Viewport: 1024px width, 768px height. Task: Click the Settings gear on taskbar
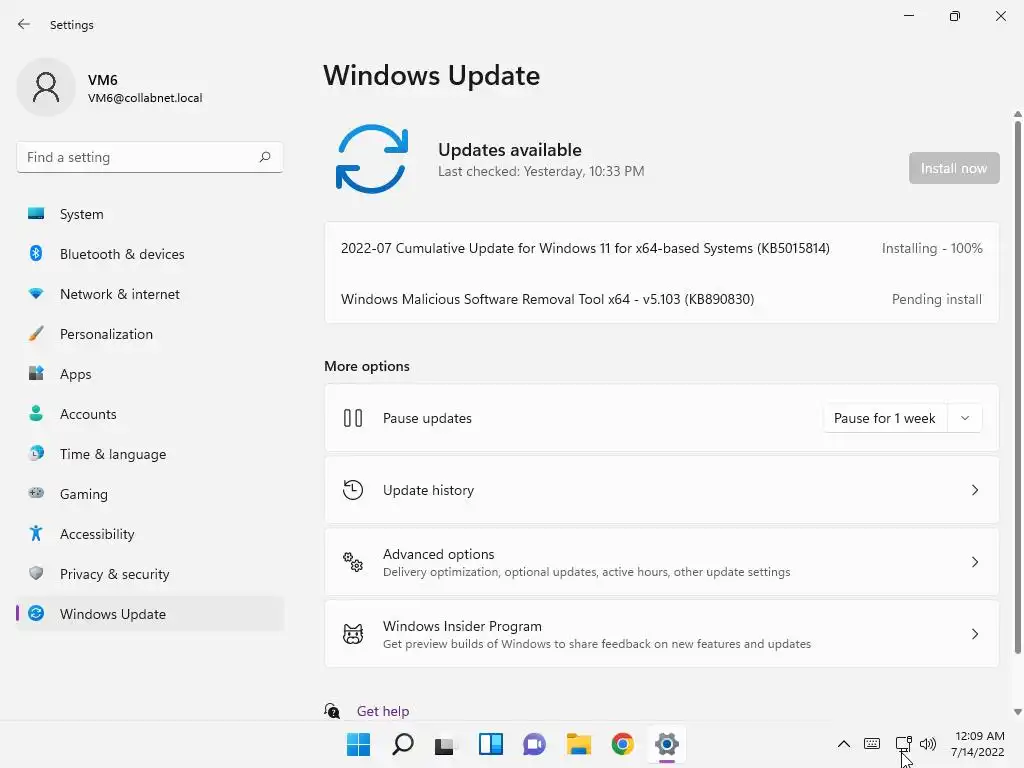[x=666, y=744]
